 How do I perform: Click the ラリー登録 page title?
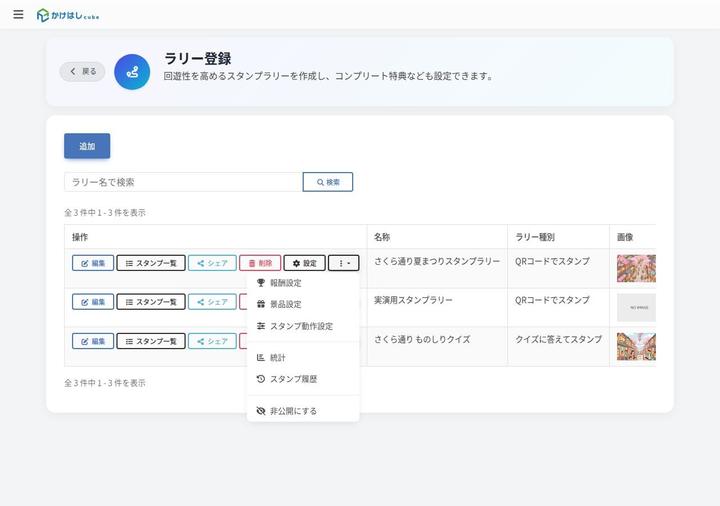198,59
